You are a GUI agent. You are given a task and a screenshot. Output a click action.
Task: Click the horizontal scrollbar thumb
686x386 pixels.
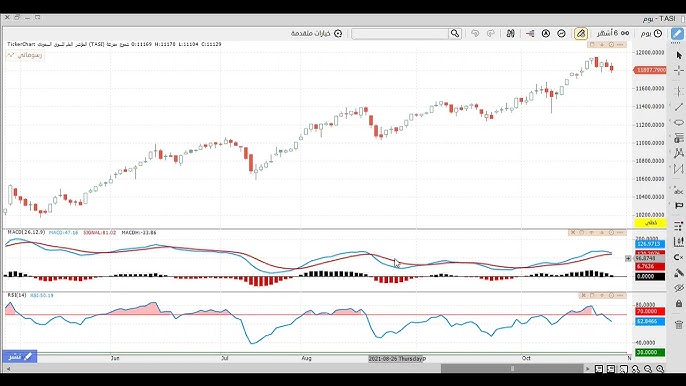point(512,369)
